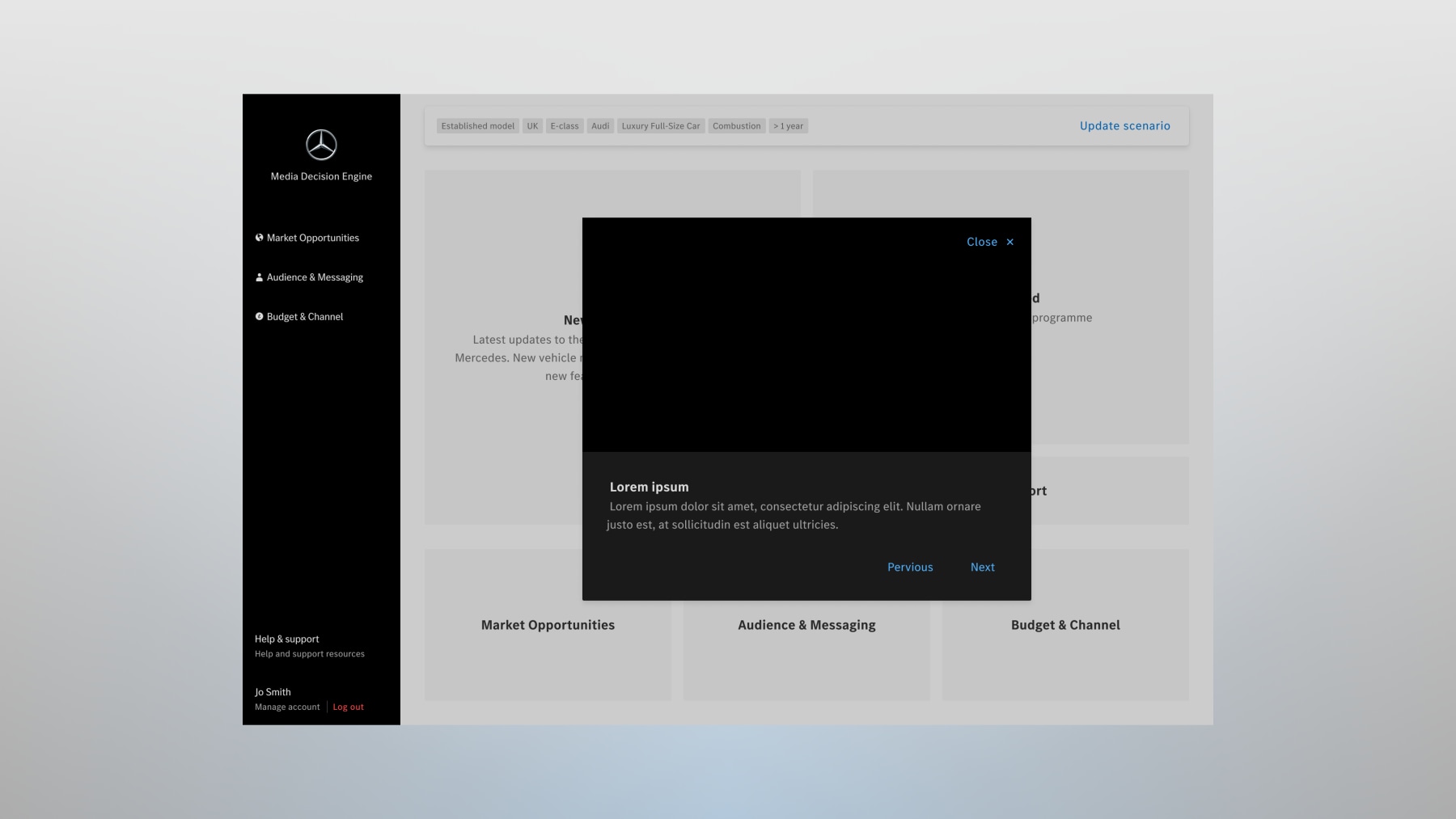1456x819 pixels.
Task: Go to the Pervious slide
Action: click(910, 567)
